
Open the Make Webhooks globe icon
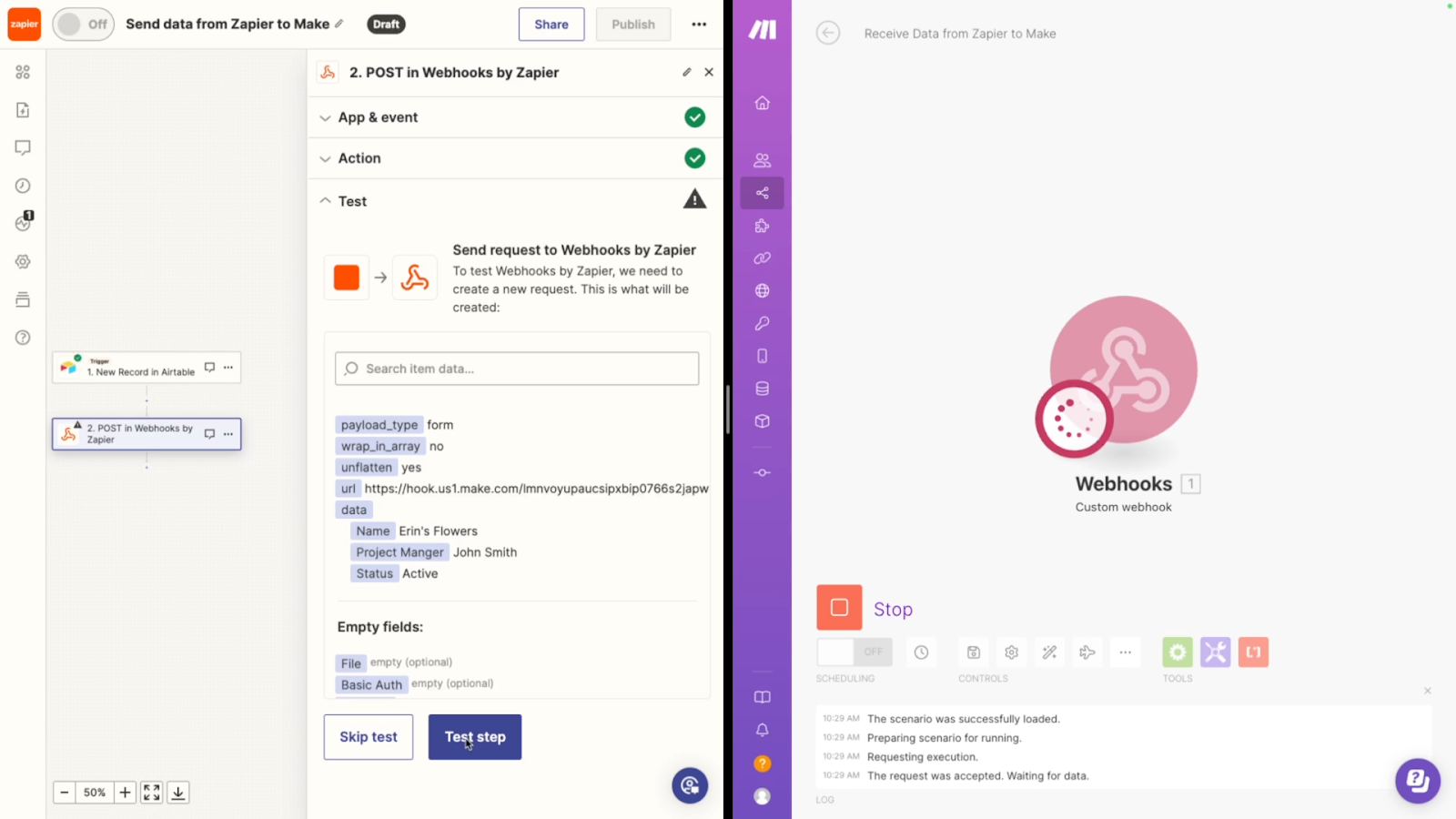[x=763, y=291]
